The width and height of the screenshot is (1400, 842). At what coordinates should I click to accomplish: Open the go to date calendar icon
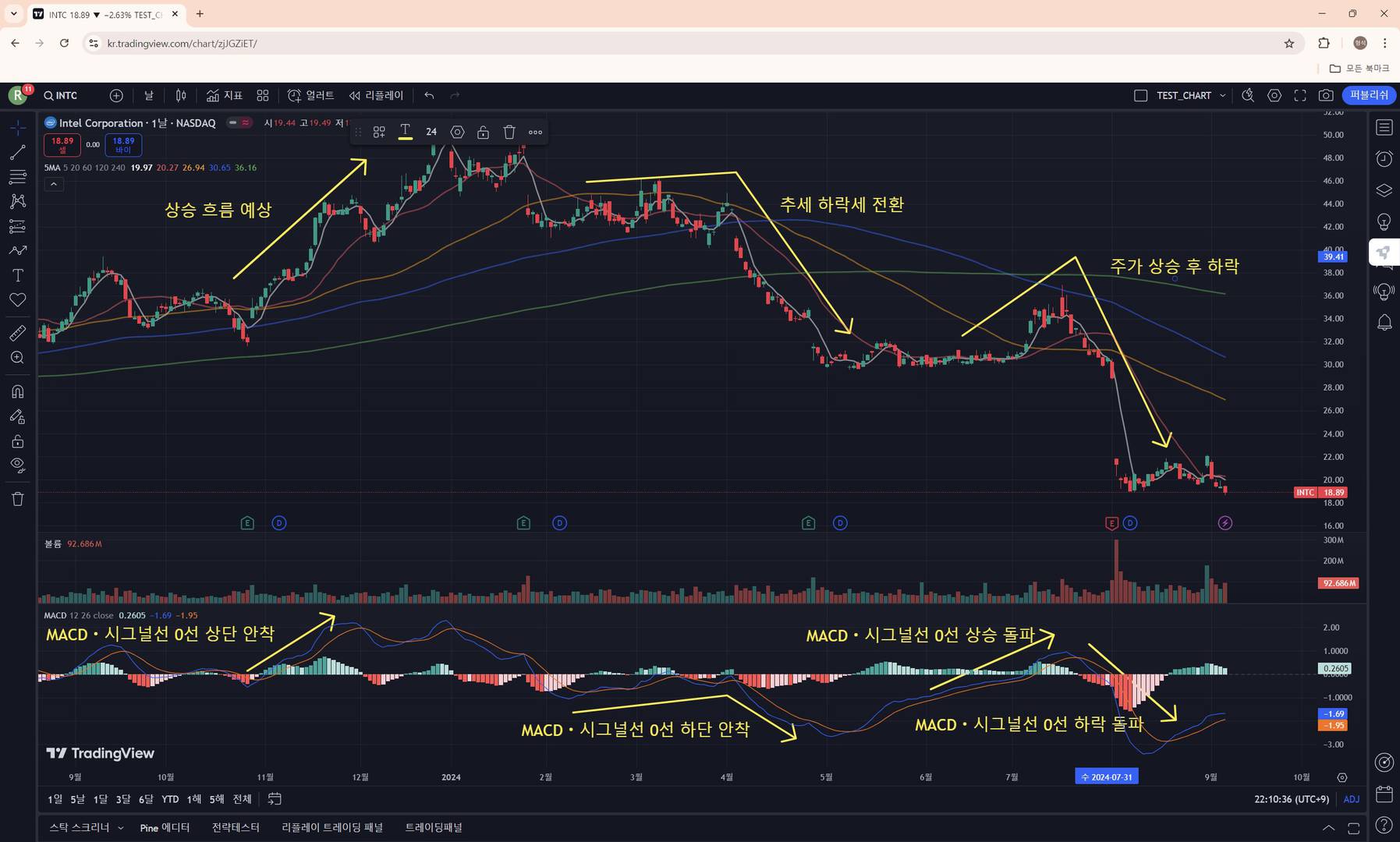click(275, 799)
